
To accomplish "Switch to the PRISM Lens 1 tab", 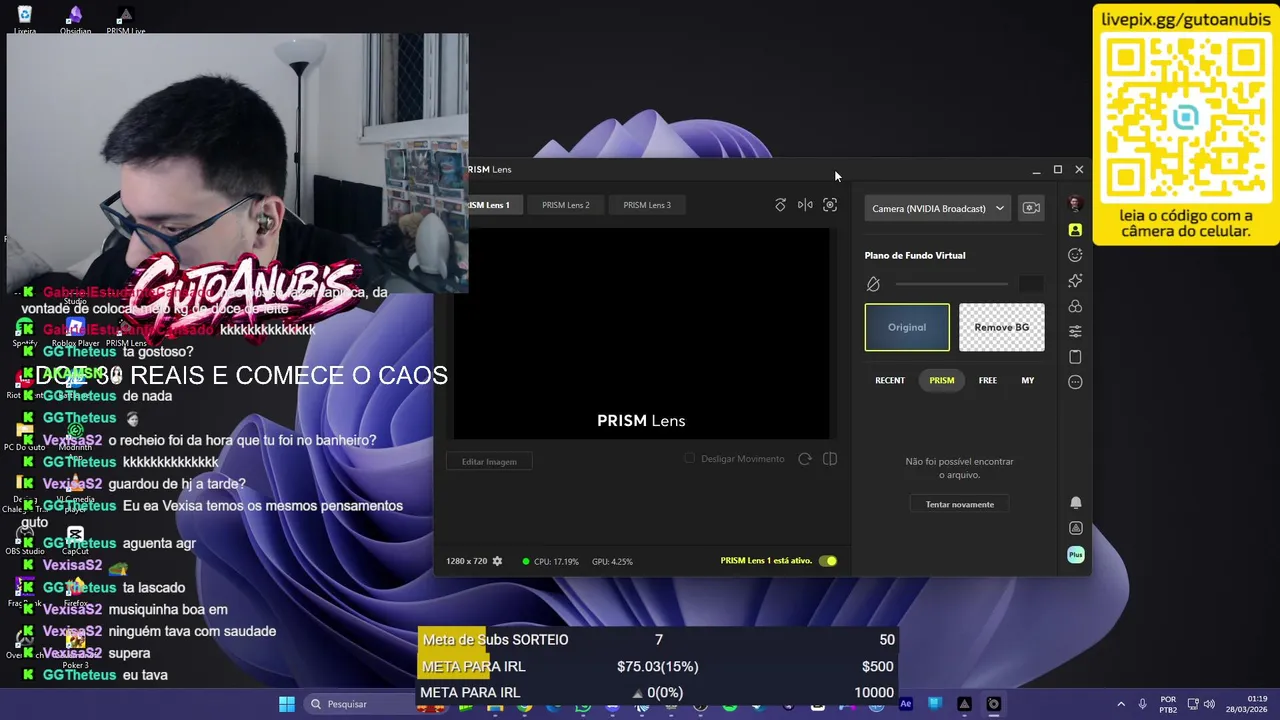I will pyautogui.click(x=487, y=205).
